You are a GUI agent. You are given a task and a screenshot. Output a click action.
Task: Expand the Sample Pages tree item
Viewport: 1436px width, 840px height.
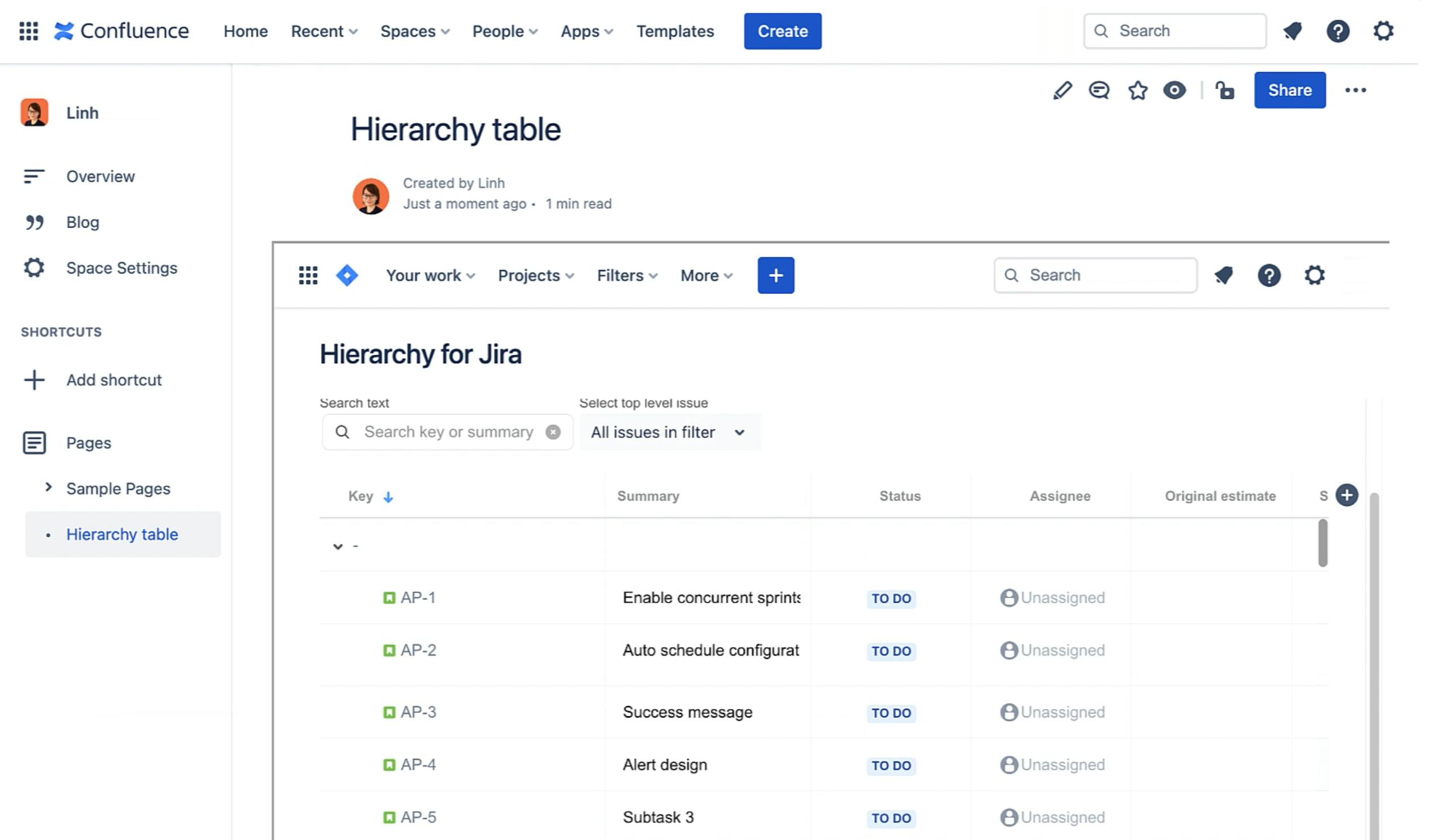click(47, 488)
